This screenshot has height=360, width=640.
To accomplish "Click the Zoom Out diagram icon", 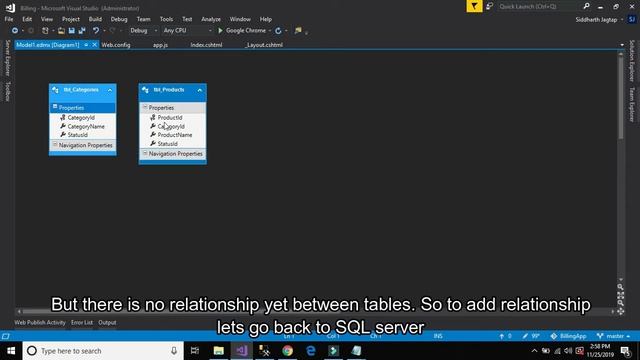I will [620, 303].
